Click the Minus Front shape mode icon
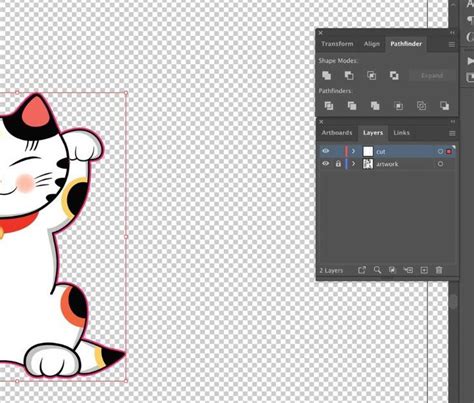474x403 pixels. (x=349, y=76)
